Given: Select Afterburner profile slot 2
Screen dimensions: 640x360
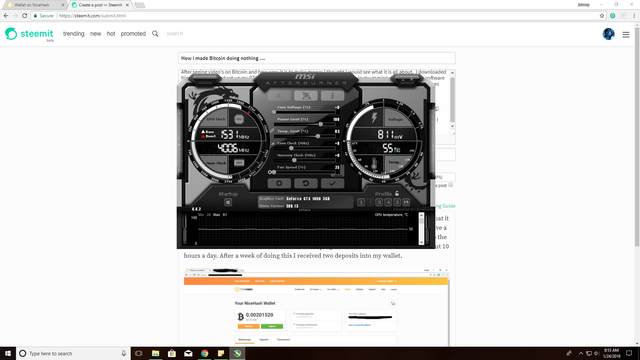Looking at the screenshot, I should (370, 202).
